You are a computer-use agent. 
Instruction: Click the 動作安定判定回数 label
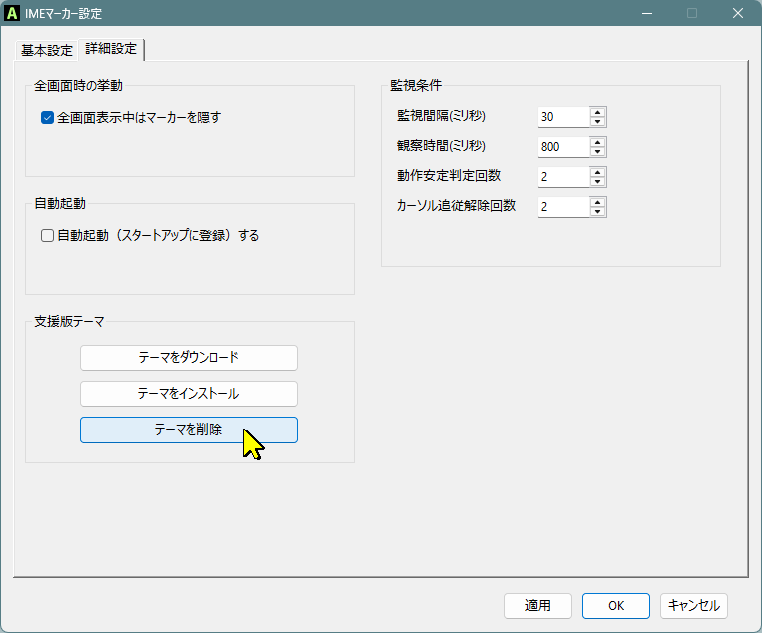pos(449,176)
